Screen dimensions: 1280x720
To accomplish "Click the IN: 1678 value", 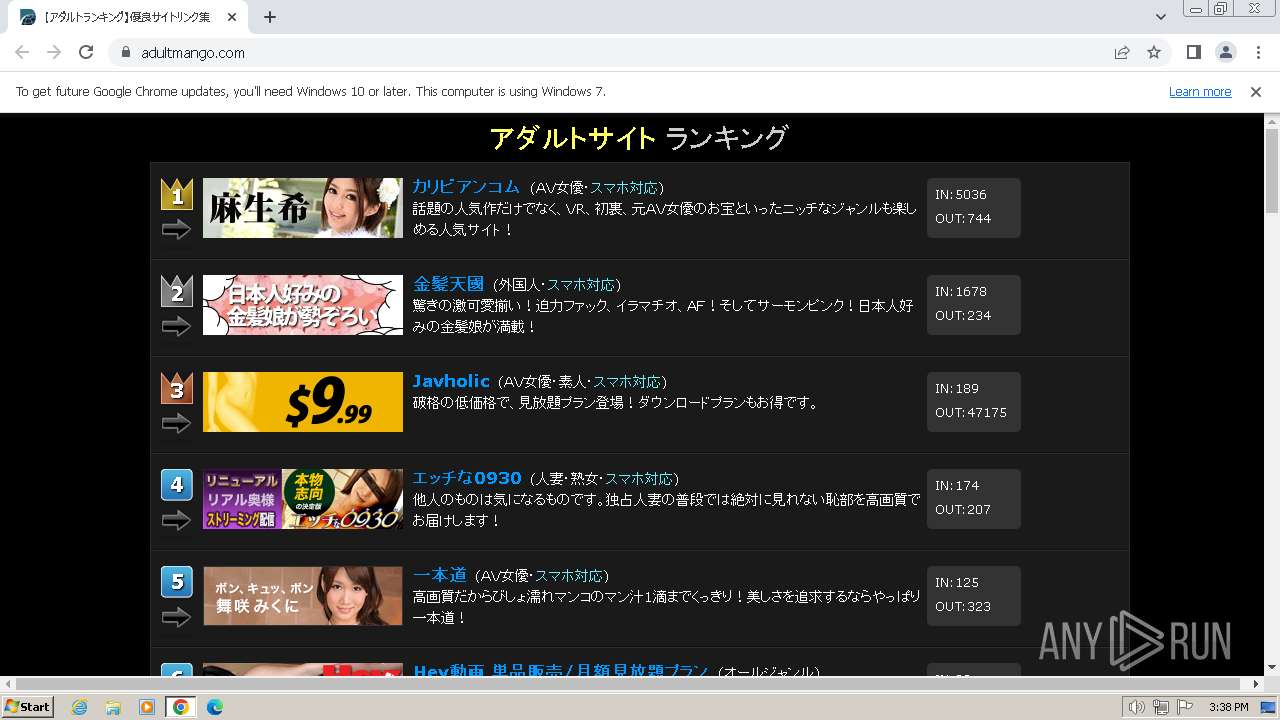I will pyautogui.click(x=971, y=292).
